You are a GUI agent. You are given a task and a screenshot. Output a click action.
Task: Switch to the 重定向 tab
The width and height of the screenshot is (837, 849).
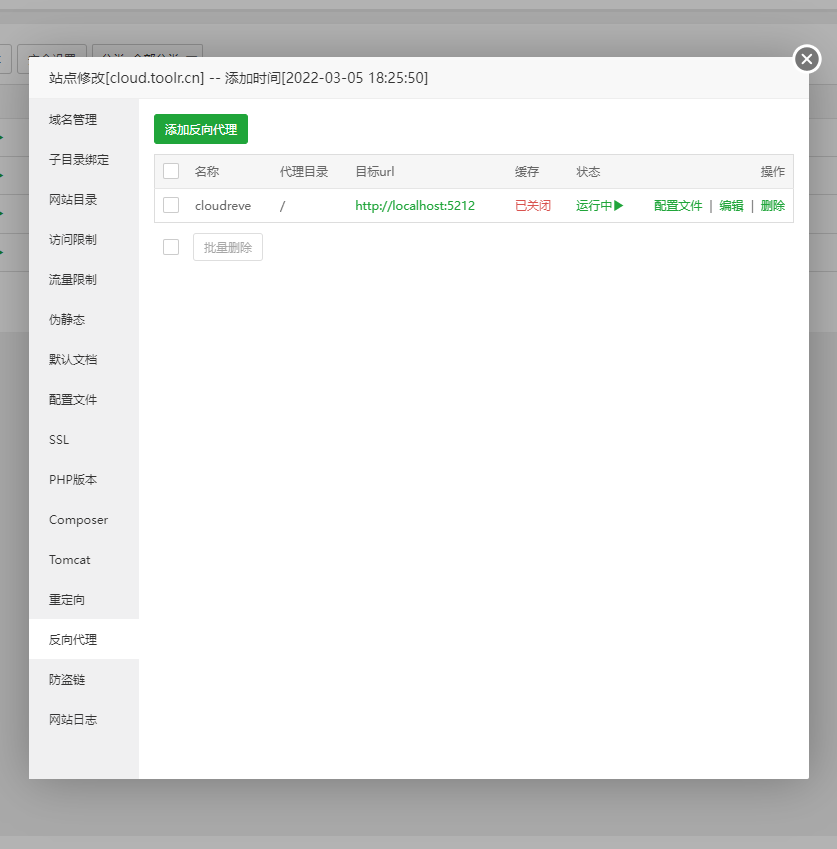[x=84, y=600]
